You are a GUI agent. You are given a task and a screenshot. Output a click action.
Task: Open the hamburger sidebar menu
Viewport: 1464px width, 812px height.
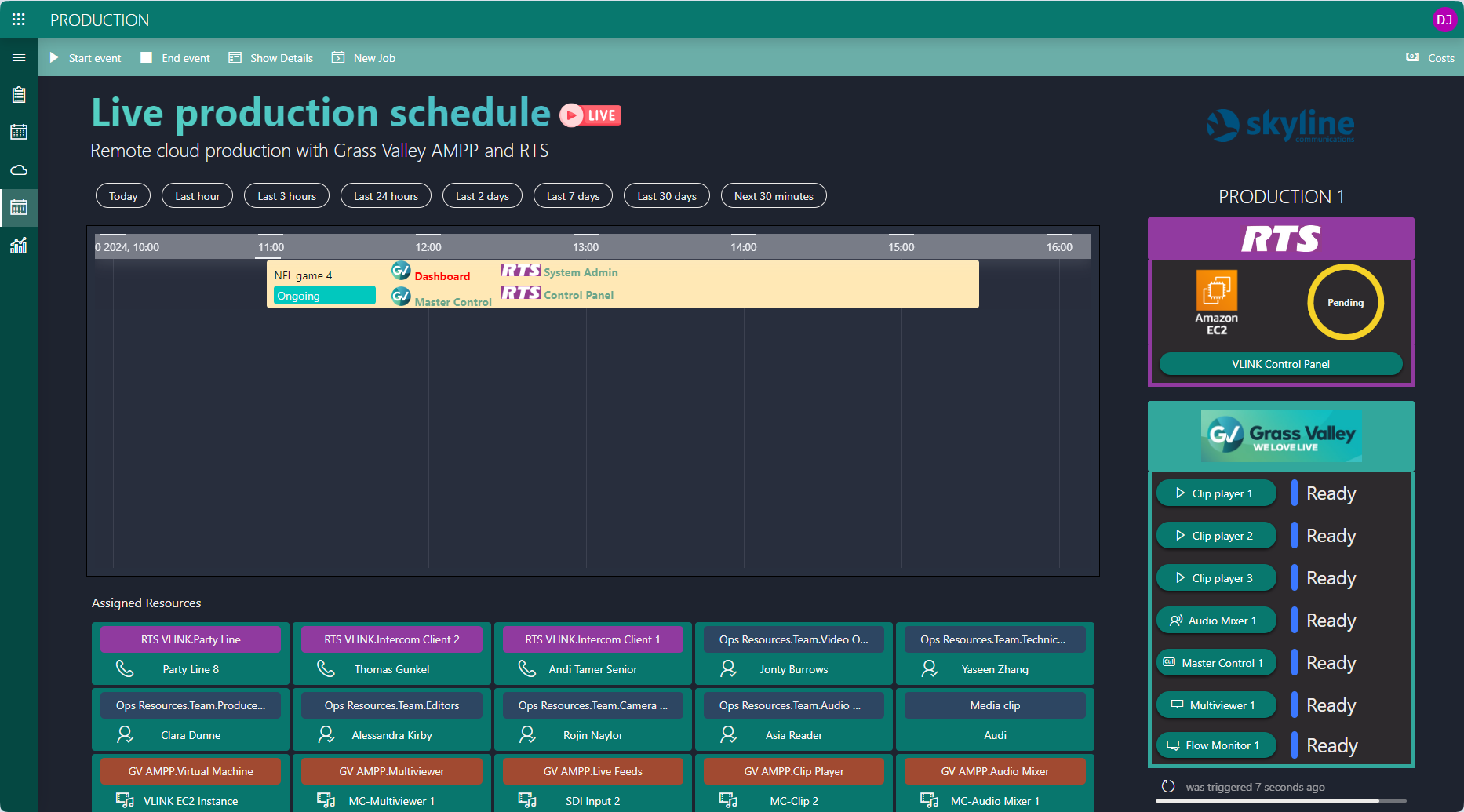tap(19, 57)
